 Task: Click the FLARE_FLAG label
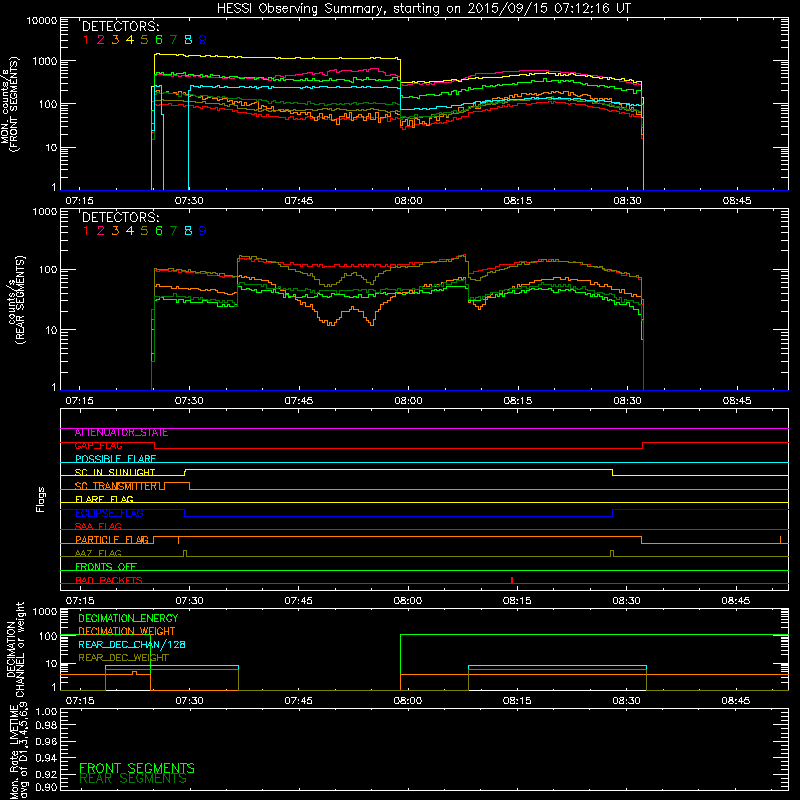[104, 499]
